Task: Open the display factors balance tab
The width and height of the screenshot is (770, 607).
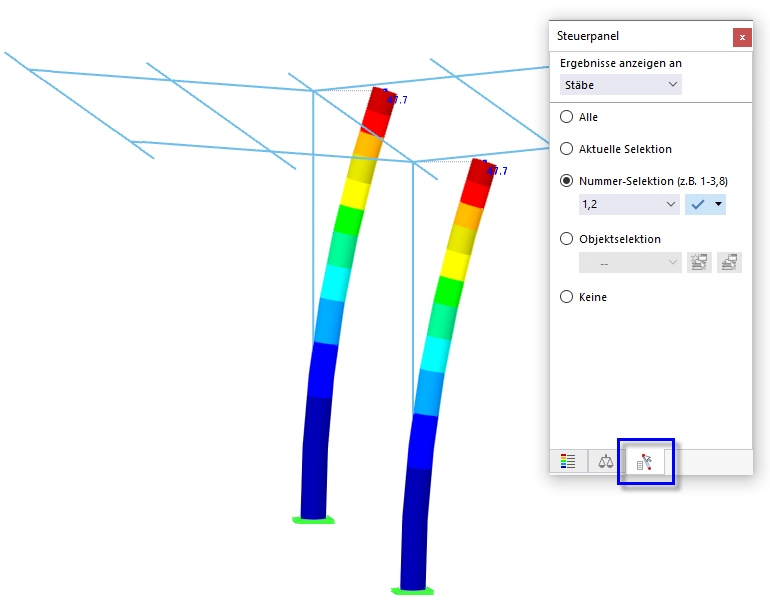Action: tap(605, 461)
